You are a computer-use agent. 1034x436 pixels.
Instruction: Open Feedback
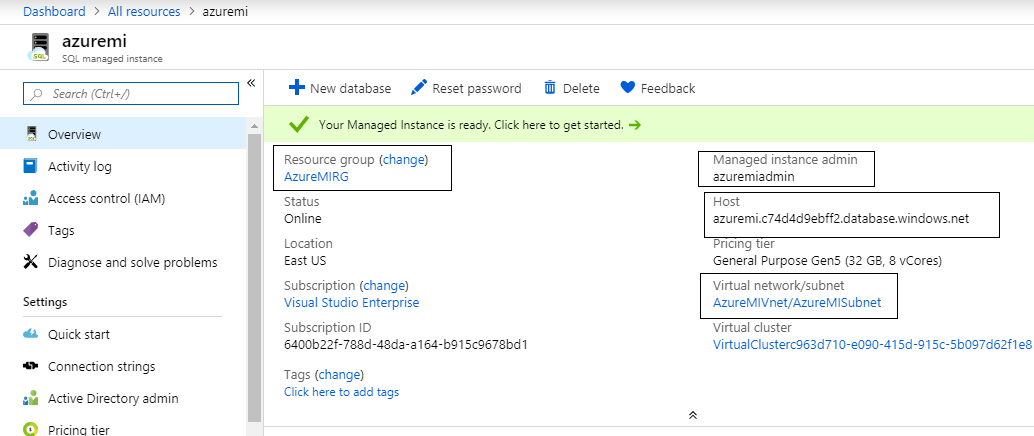657,88
